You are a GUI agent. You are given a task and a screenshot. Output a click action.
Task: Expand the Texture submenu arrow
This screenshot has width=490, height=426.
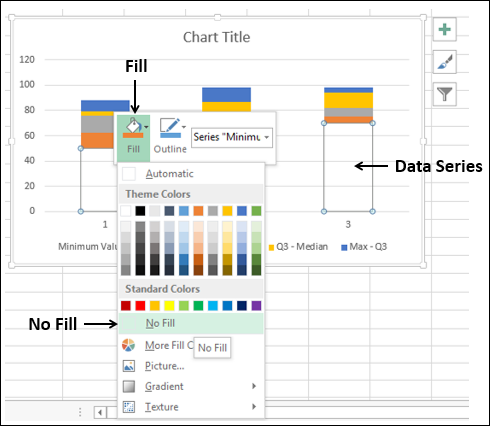click(254, 407)
